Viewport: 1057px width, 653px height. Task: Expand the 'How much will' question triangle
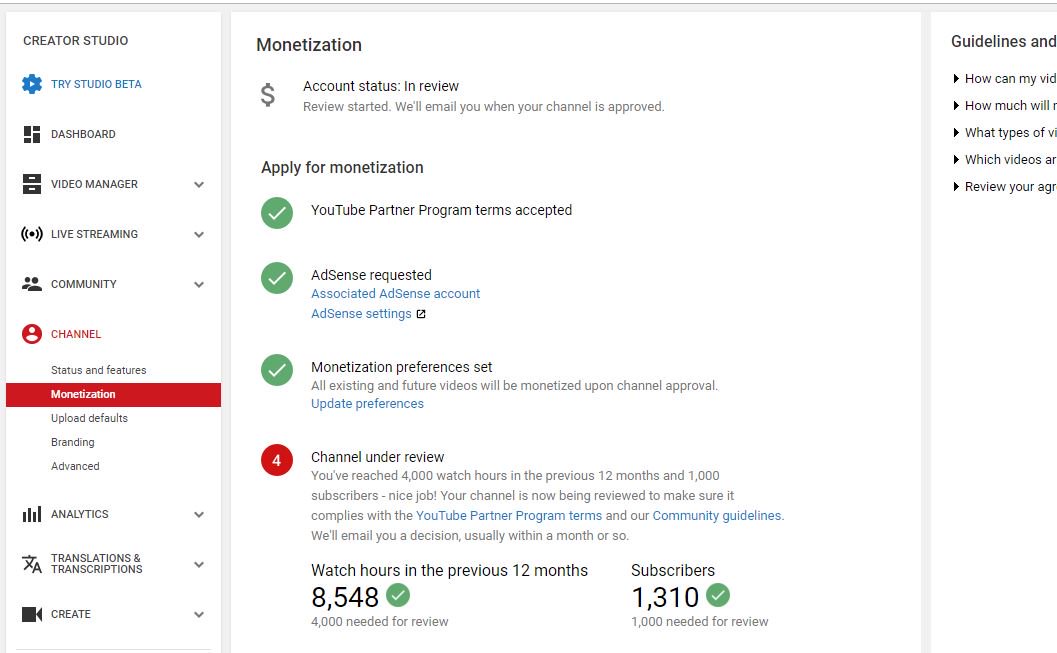tap(956, 106)
